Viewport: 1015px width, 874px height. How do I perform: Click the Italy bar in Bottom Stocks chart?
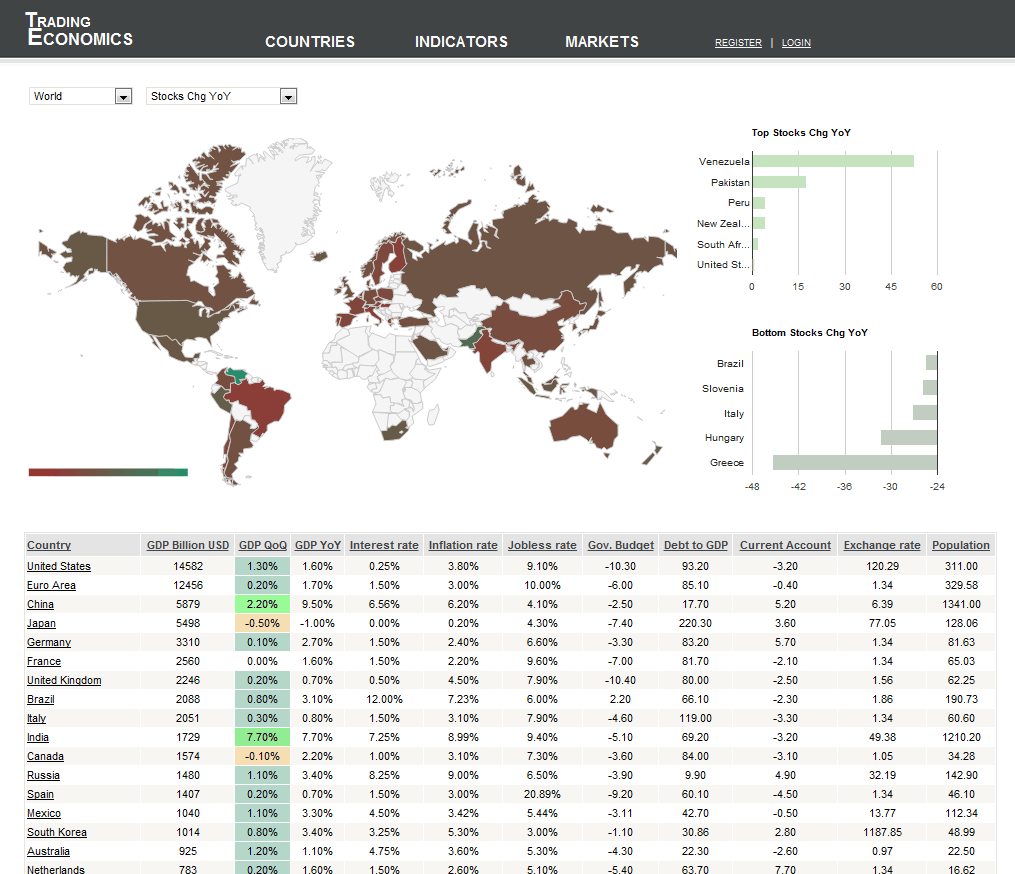[x=925, y=412]
